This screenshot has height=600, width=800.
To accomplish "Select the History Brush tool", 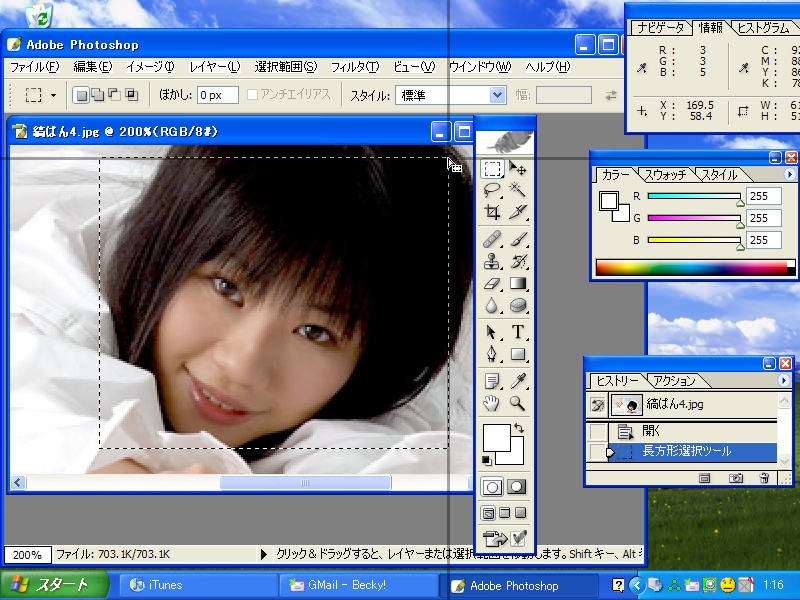I will (x=518, y=261).
